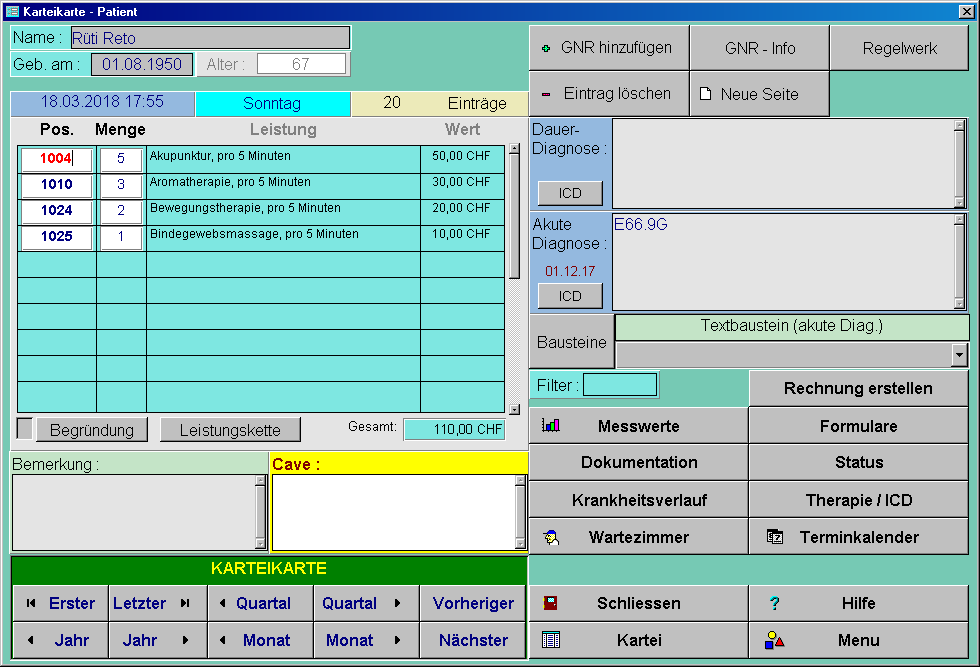
Task: Click inside the yellow Cave text area
Action: coord(393,512)
